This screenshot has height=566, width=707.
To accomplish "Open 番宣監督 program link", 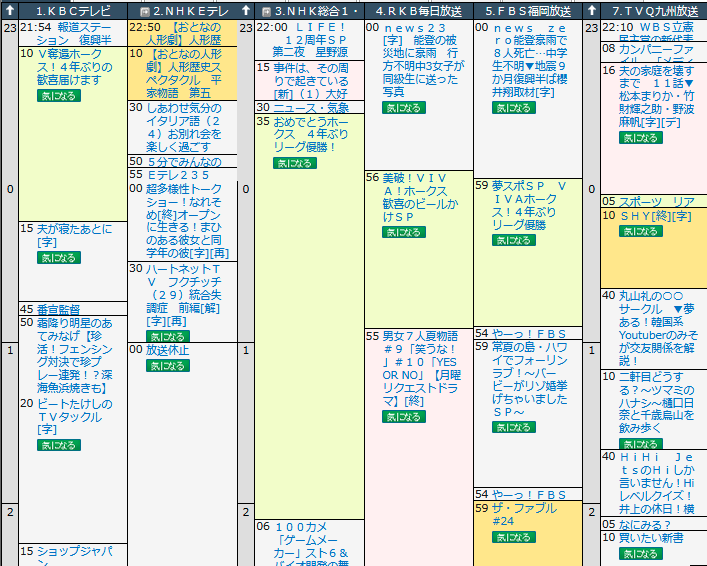I will click(x=58, y=309).
